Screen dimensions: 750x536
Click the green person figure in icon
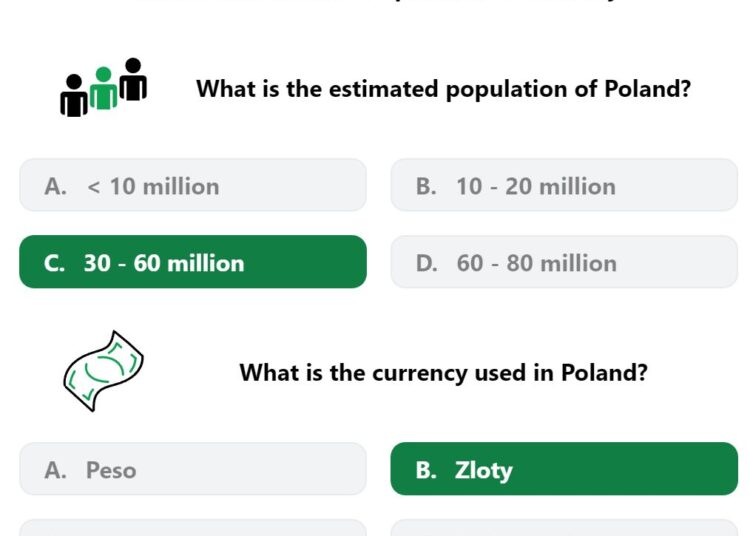(103, 88)
